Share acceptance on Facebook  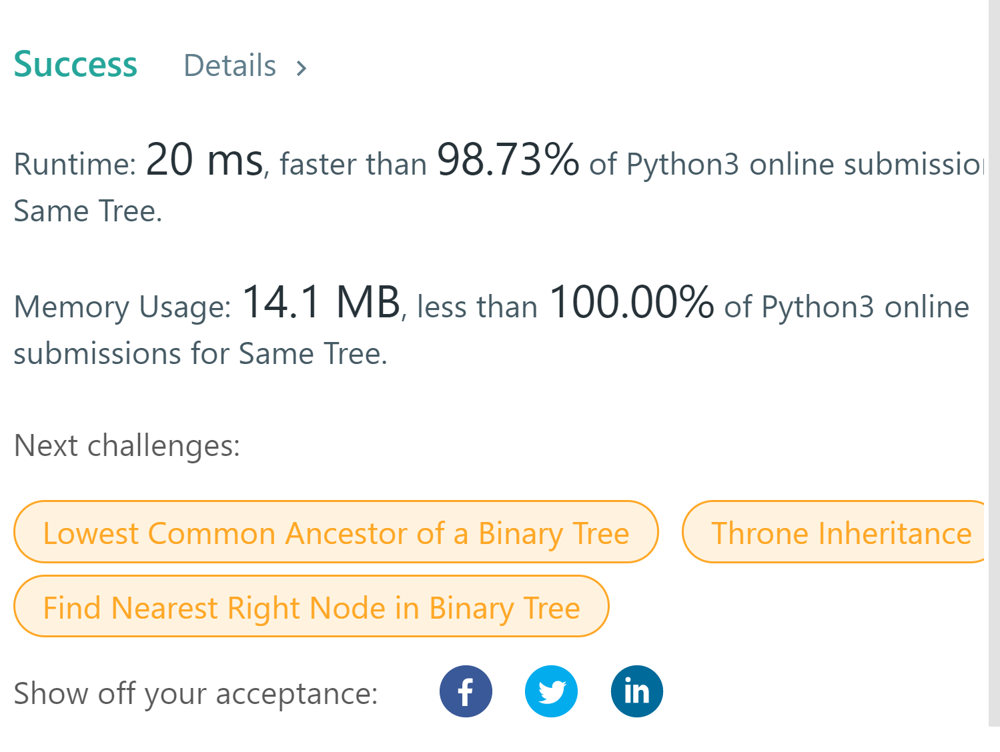pyautogui.click(x=465, y=691)
